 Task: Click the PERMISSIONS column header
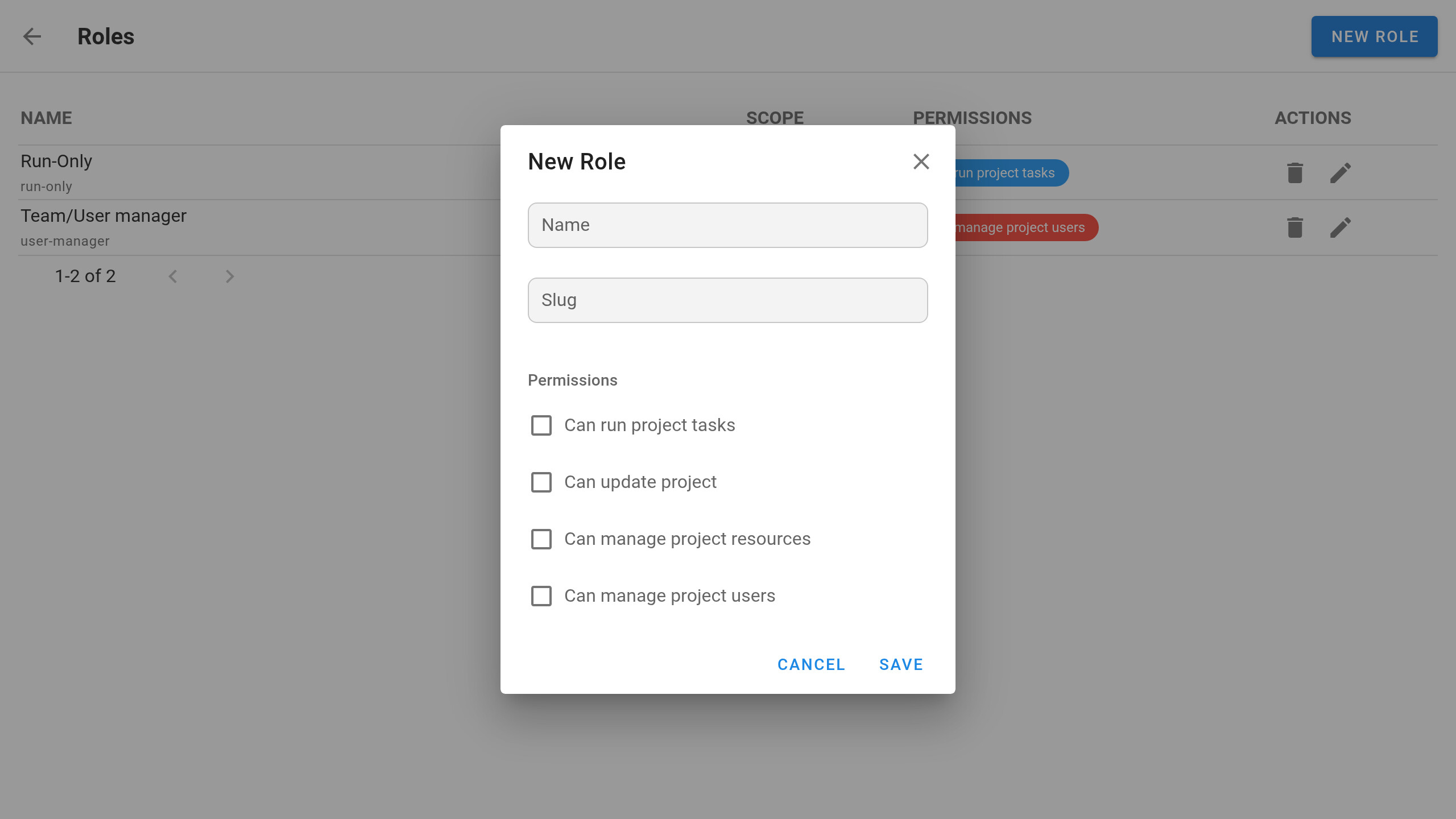tap(972, 118)
